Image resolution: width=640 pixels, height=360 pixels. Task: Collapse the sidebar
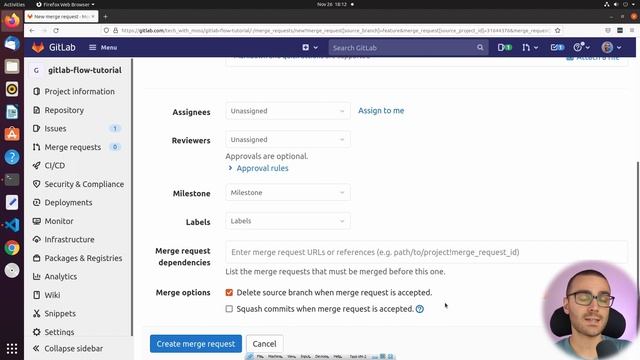[x=68, y=349]
